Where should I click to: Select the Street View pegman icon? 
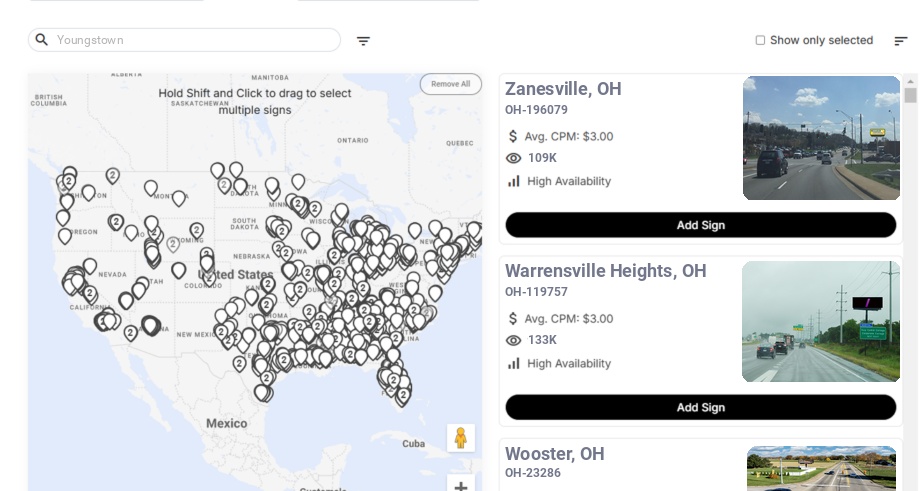tap(461, 438)
